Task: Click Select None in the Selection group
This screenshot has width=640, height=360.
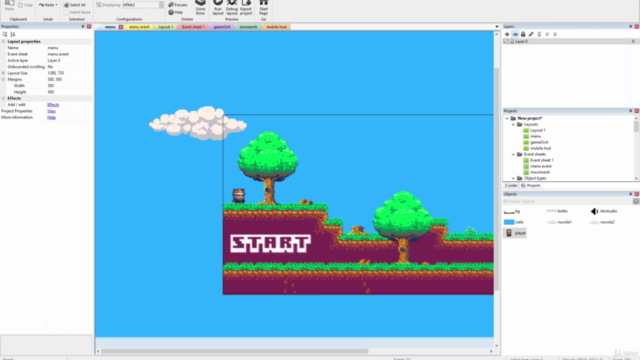Action: (x=77, y=12)
